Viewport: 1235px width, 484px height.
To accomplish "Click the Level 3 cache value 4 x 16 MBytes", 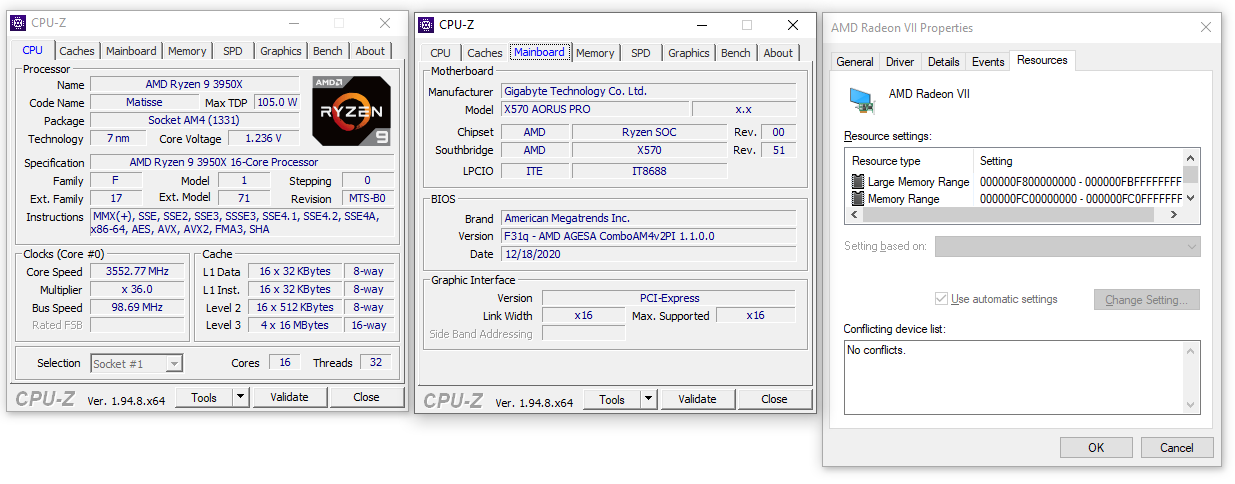I will click(x=295, y=325).
